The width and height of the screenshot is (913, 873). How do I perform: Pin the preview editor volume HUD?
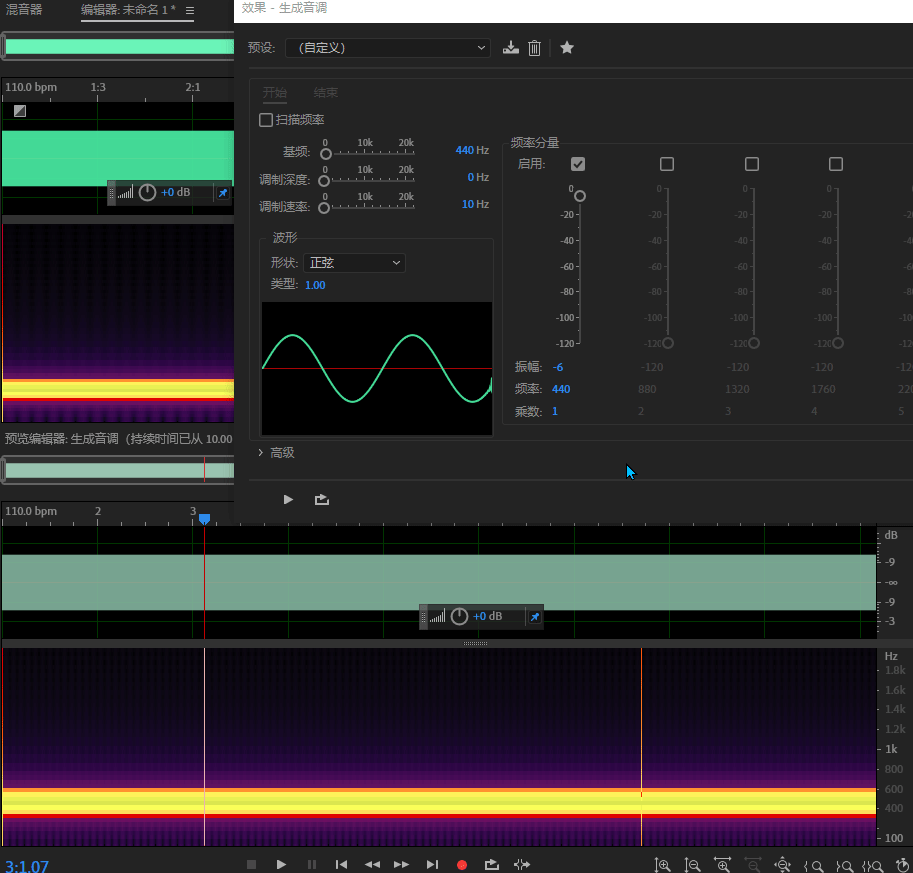(535, 617)
